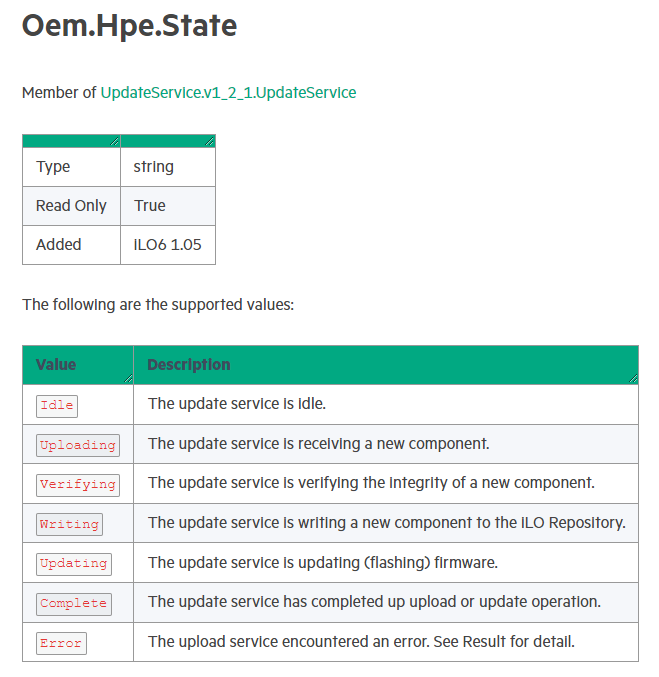The width and height of the screenshot is (659, 677).
Task: Click the Complete code value
Action: pyautogui.click(x=73, y=603)
